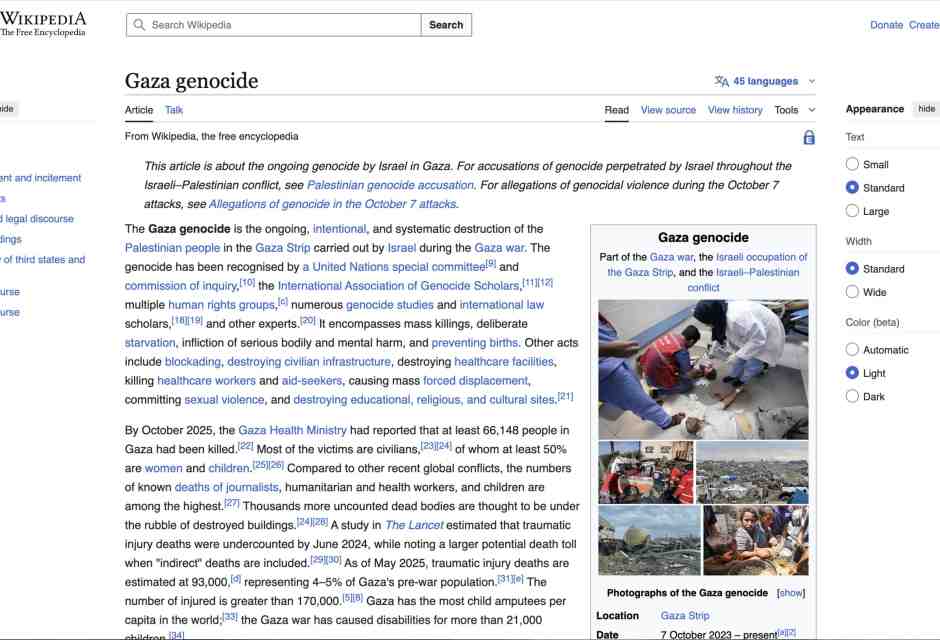Open the starvation link
940x640 pixels.
[150, 343]
